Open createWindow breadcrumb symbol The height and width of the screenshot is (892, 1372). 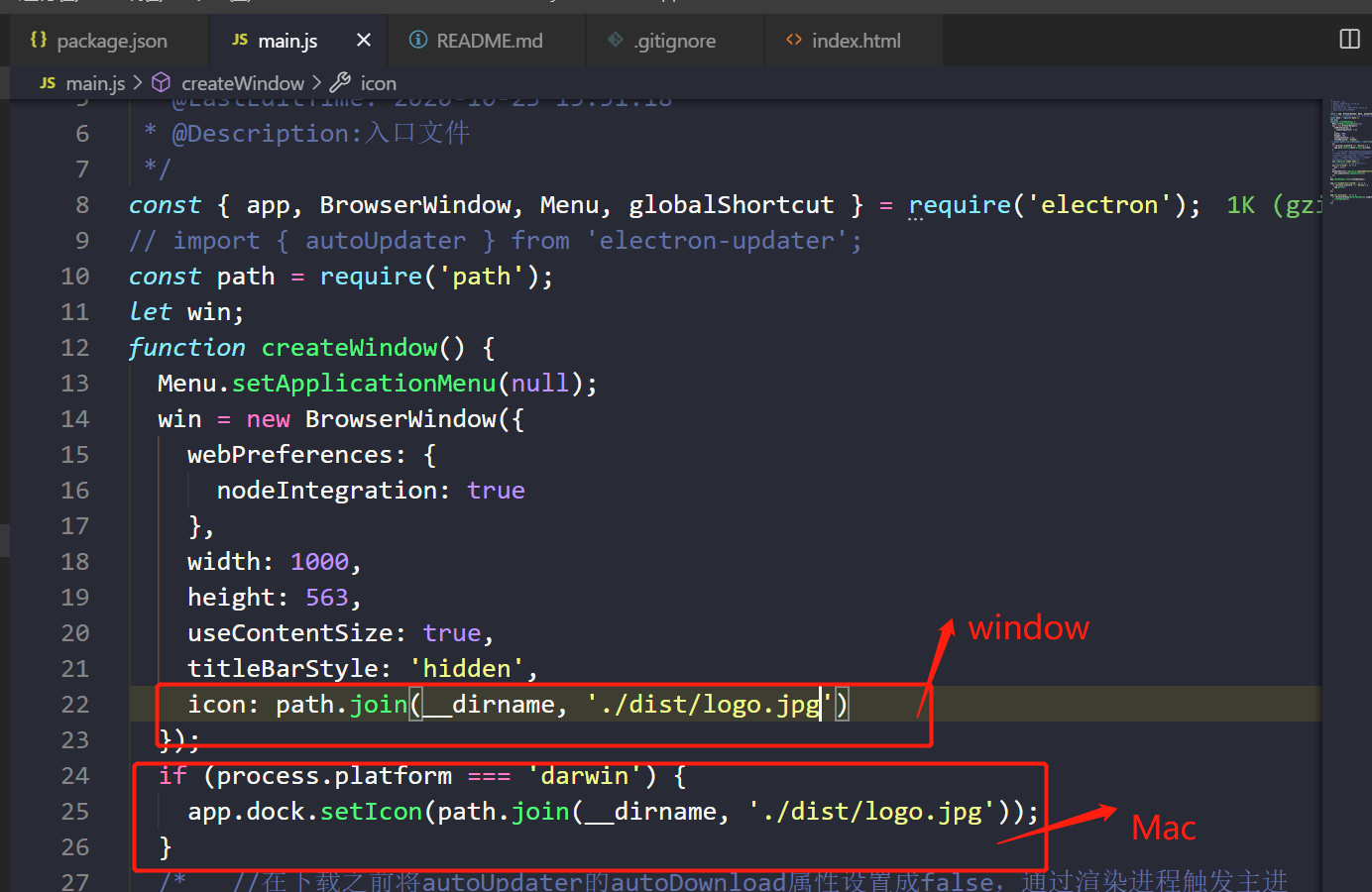(243, 83)
